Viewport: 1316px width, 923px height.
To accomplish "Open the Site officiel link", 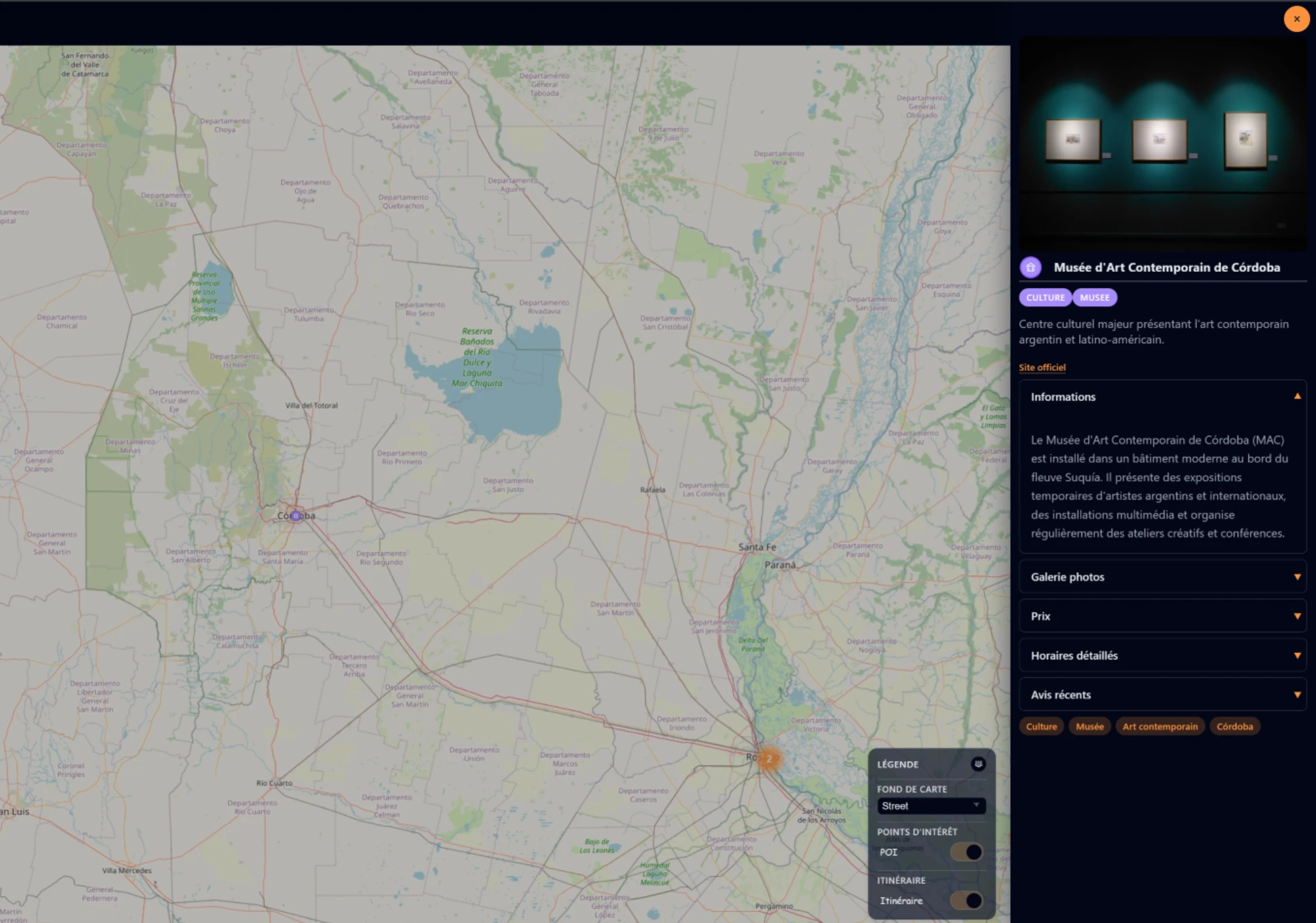I will [x=1042, y=368].
